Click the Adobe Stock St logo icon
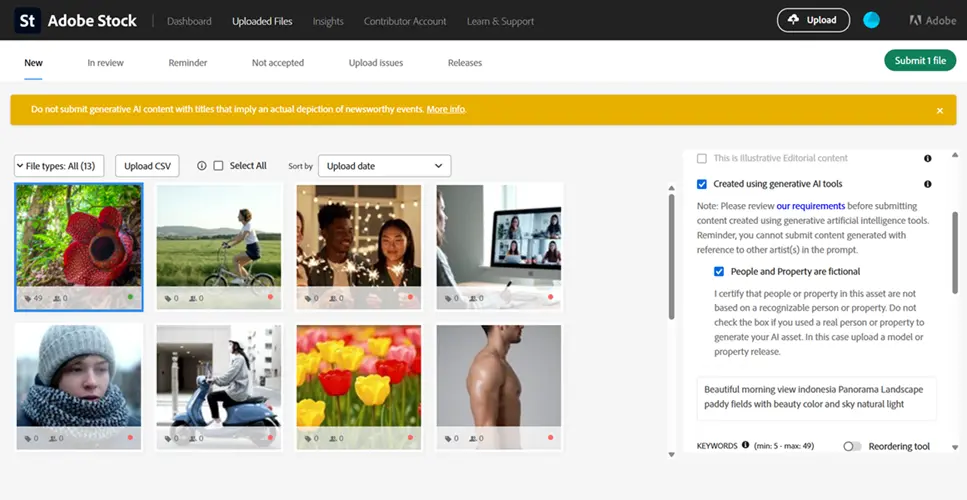 click(x=27, y=20)
